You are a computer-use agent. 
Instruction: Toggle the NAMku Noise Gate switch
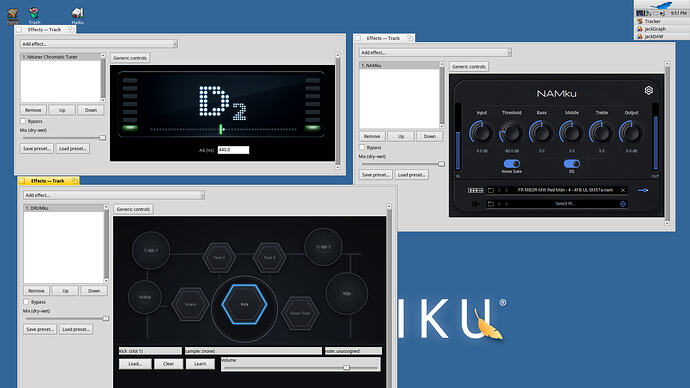(x=512, y=164)
